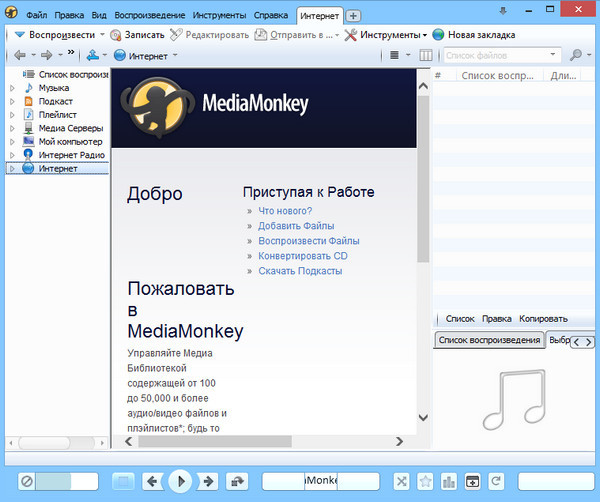This screenshot has width=600, height=502.
Task: Select Музыка in the media tree
Action: click(54, 88)
